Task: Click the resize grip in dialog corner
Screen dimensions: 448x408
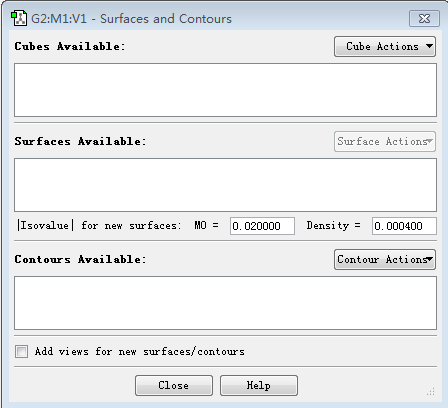Action: (x=431, y=391)
